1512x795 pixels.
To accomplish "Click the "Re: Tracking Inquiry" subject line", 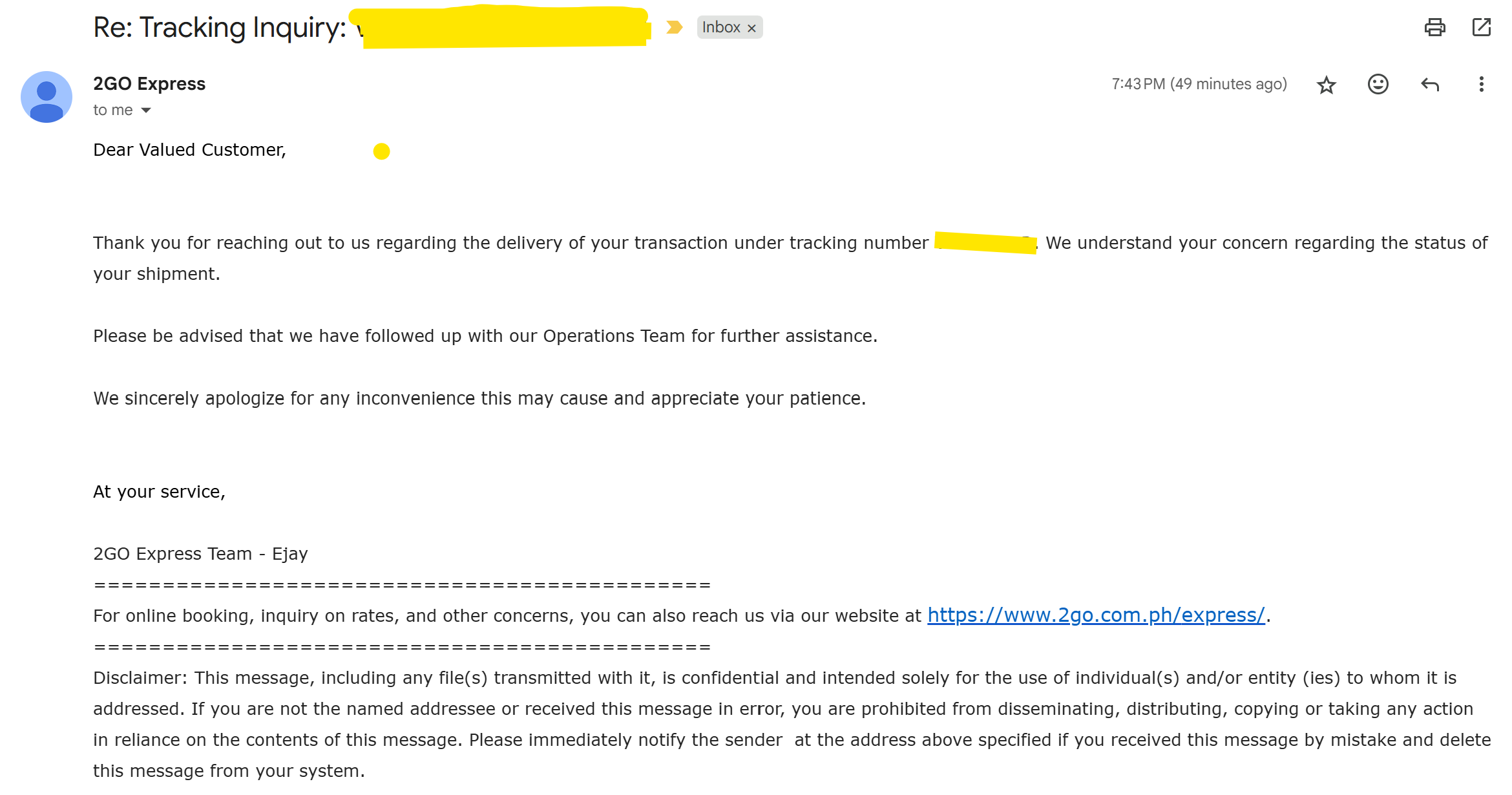I will click(x=220, y=28).
